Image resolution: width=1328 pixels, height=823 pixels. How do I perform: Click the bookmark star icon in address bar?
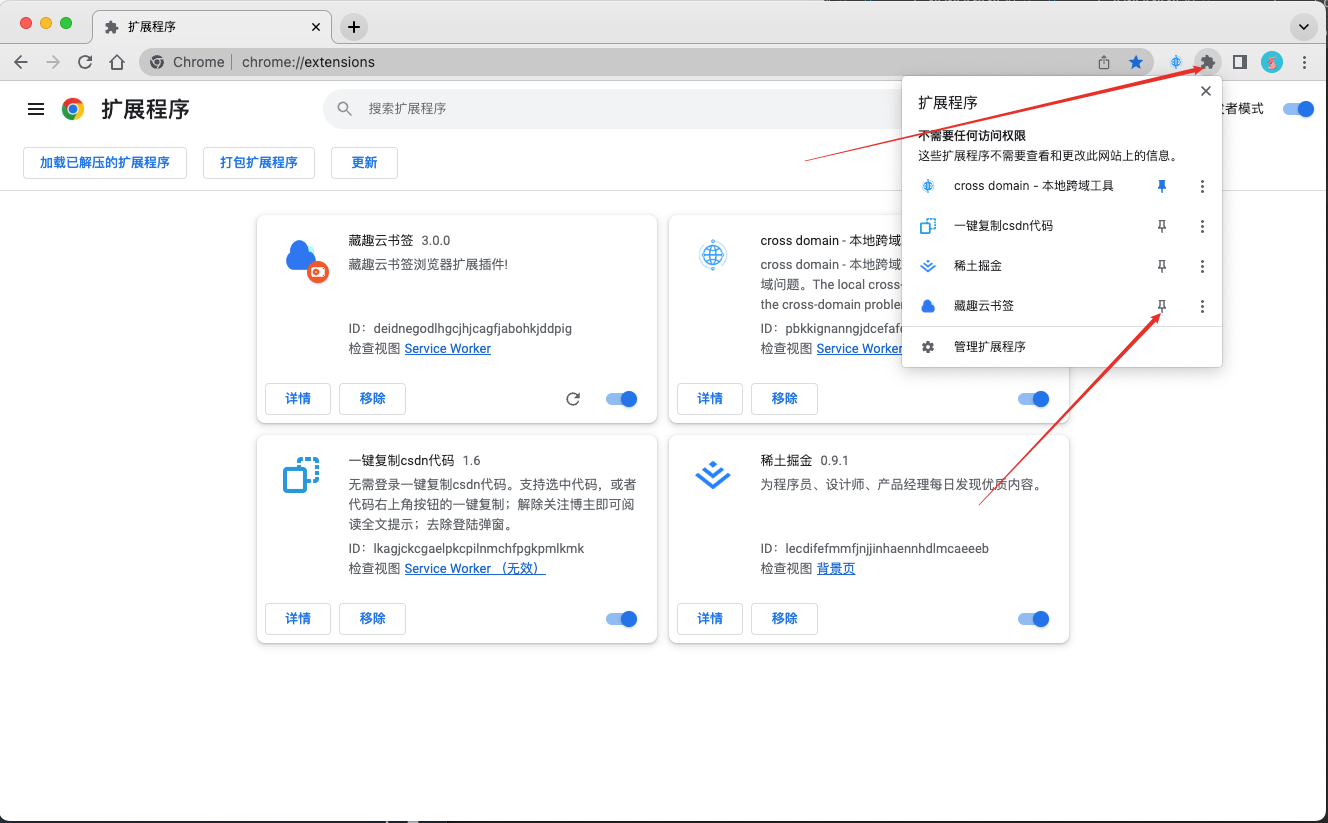[1136, 62]
